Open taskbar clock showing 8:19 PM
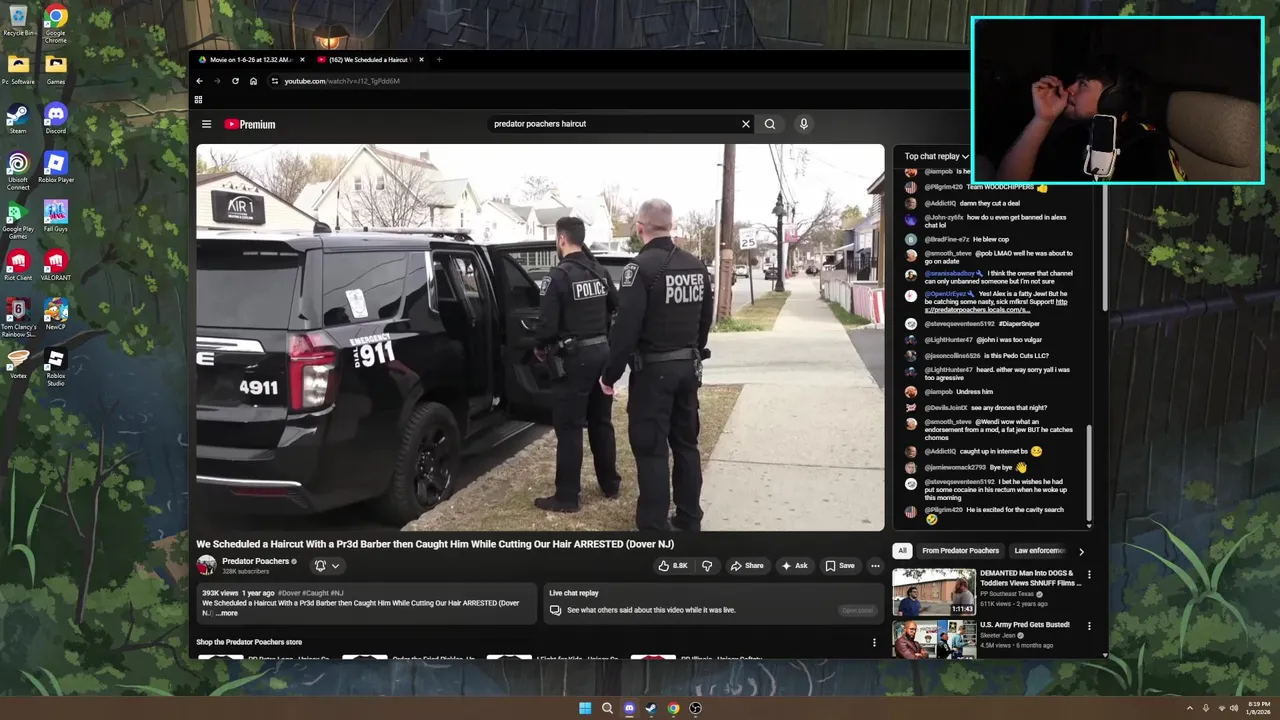 [1258, 708]
